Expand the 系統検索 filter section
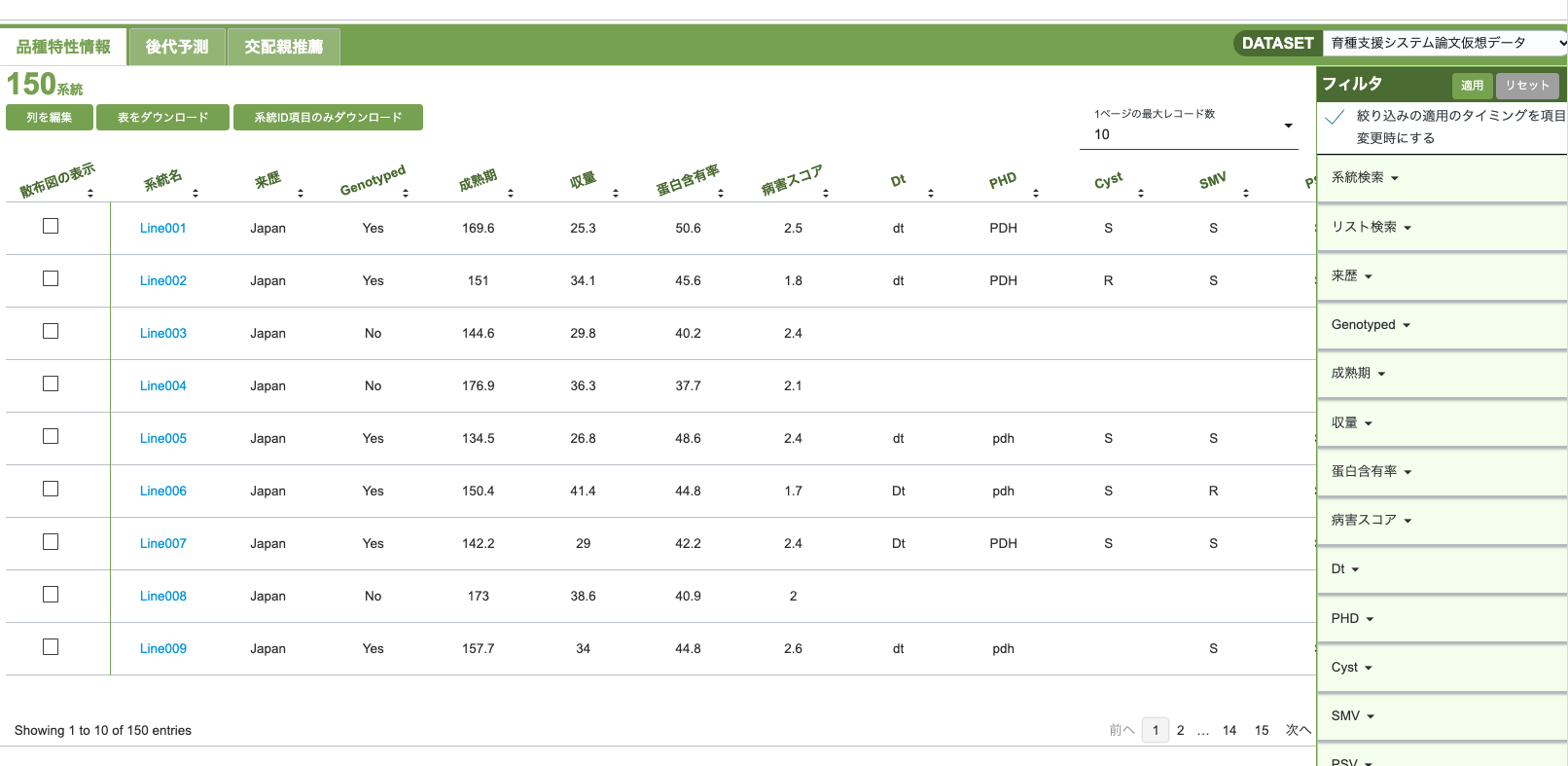 pos(1364,178)
